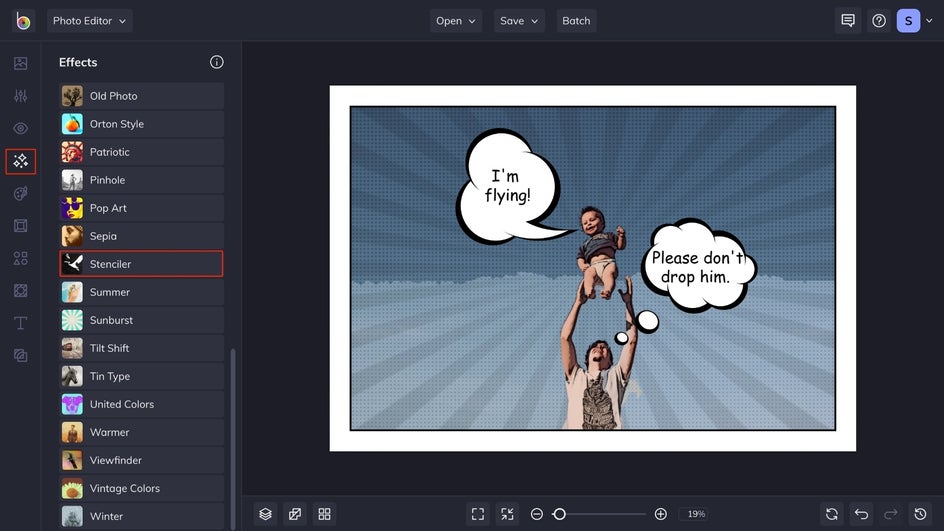Open the Graphics shapes sidebar icon
The width and height of the screenshot is (944, 531).
pos(20,258)
